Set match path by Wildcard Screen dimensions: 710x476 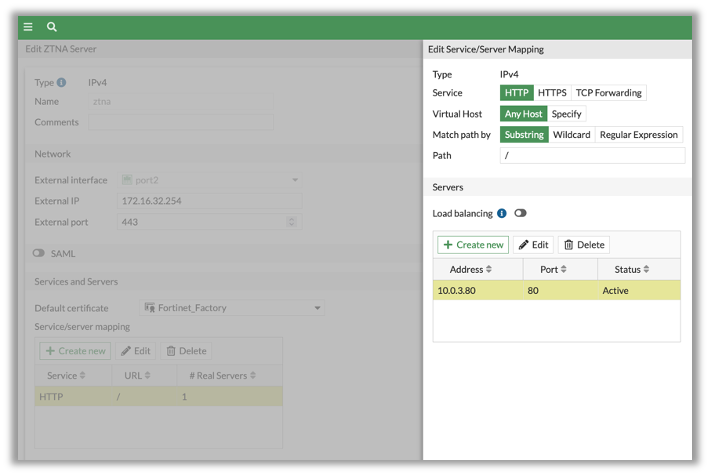click(571, 135)
